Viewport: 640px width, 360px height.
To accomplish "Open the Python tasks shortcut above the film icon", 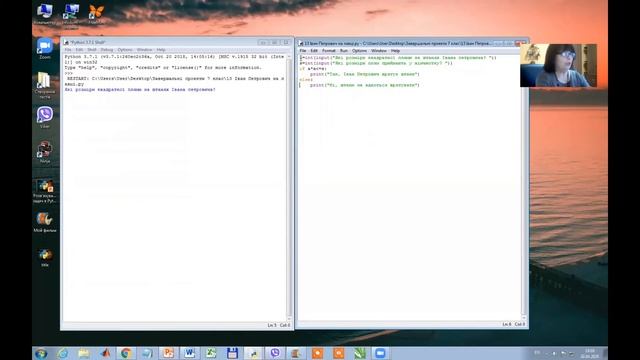I will pos(45,191).
